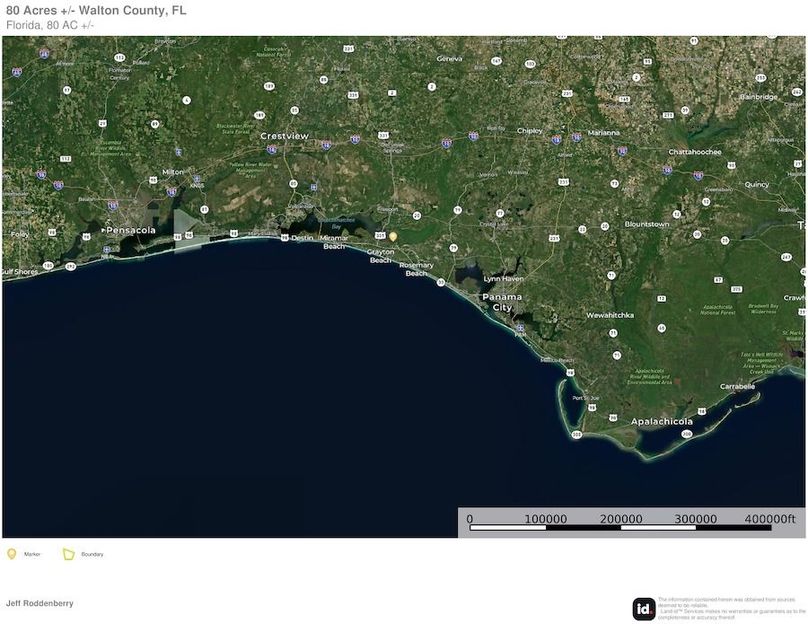The image size is (808, 624).
Task: Select the yellow marker pin near Grayton Beach
Action: (393, 236)
